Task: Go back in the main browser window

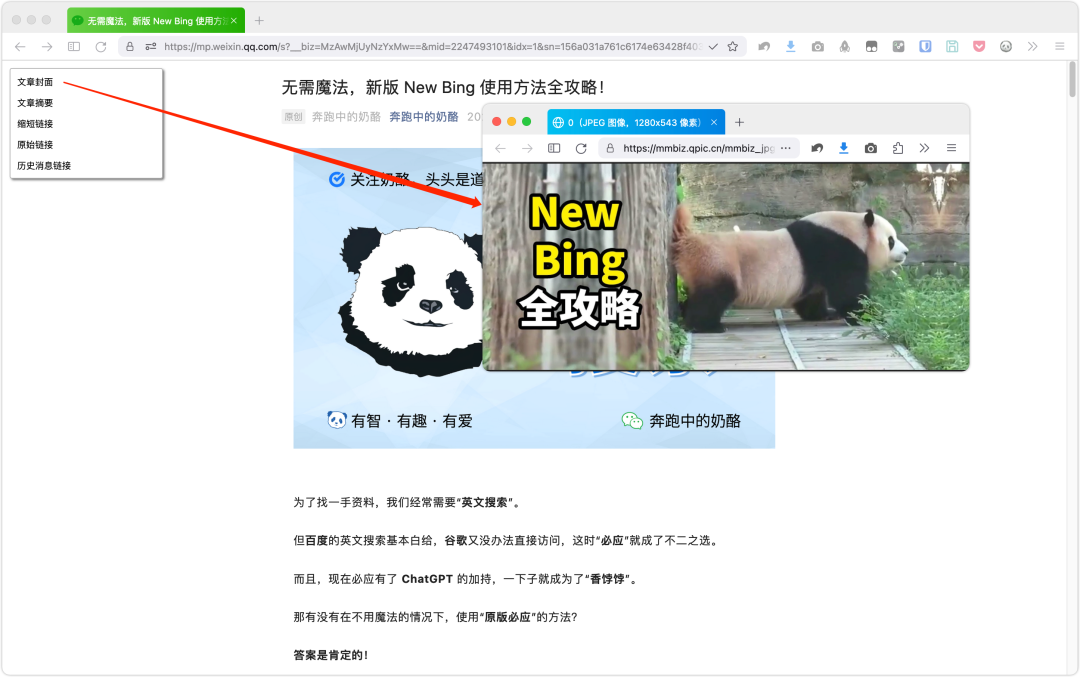Action: 20,47
